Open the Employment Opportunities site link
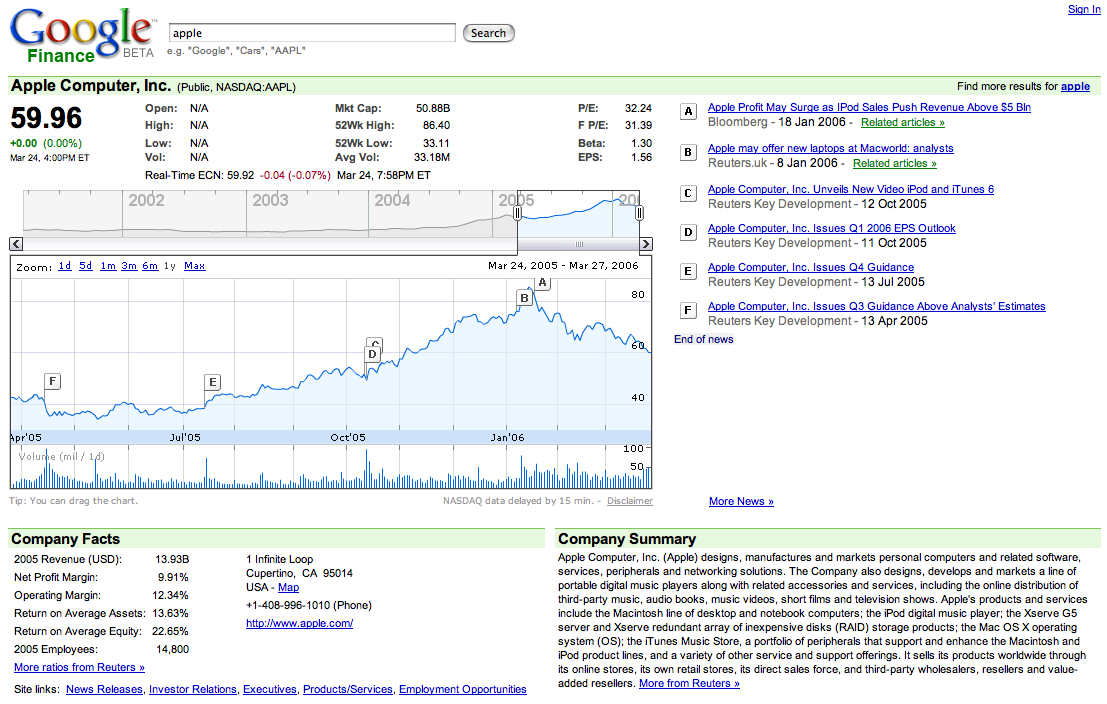 462,689
